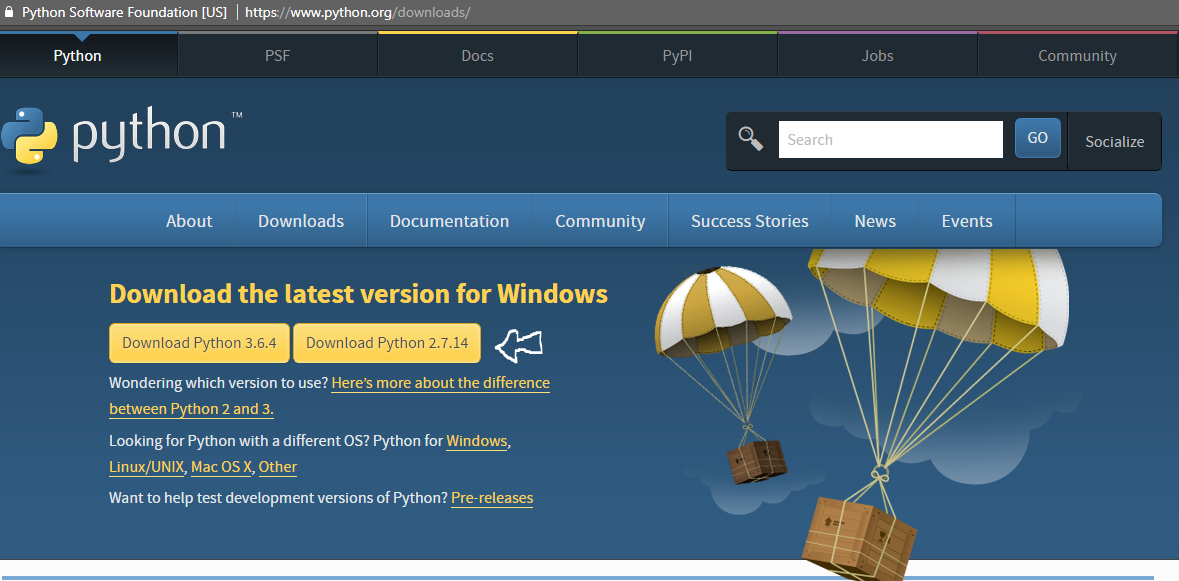The height and width of the screenshot is (581, 1179).
Task: Switch to the PyPI tab
Action: [677, 55]
